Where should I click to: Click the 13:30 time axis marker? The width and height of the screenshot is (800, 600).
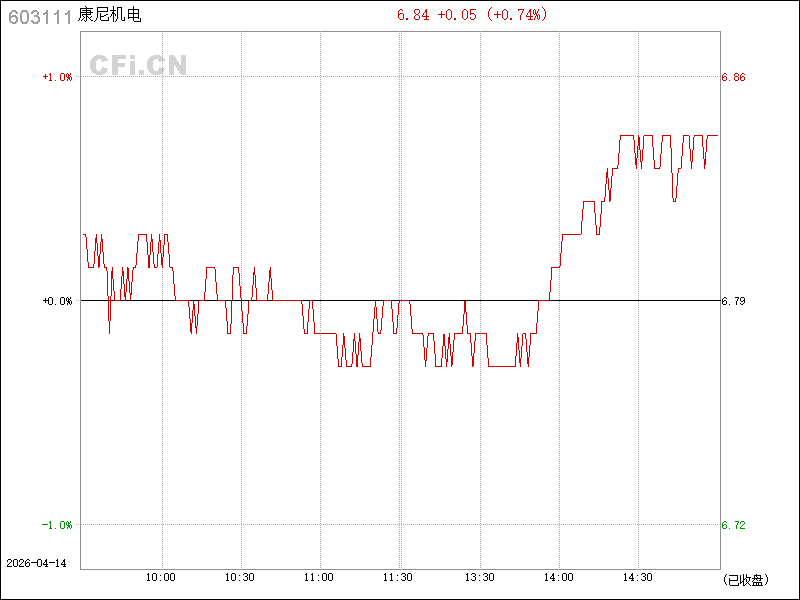480,578
